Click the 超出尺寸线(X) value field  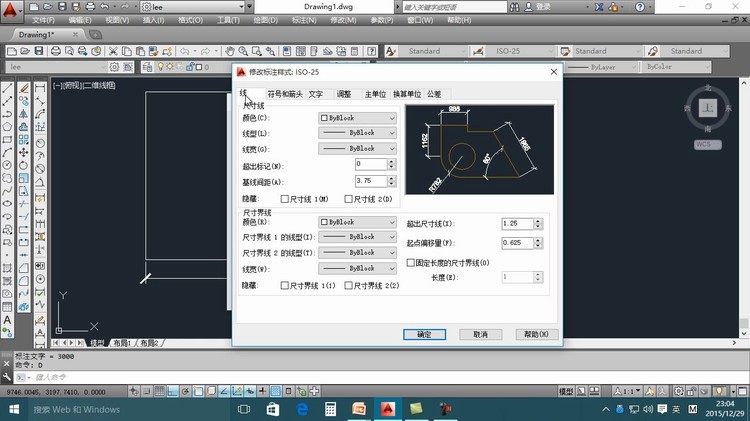click(518, 223)
